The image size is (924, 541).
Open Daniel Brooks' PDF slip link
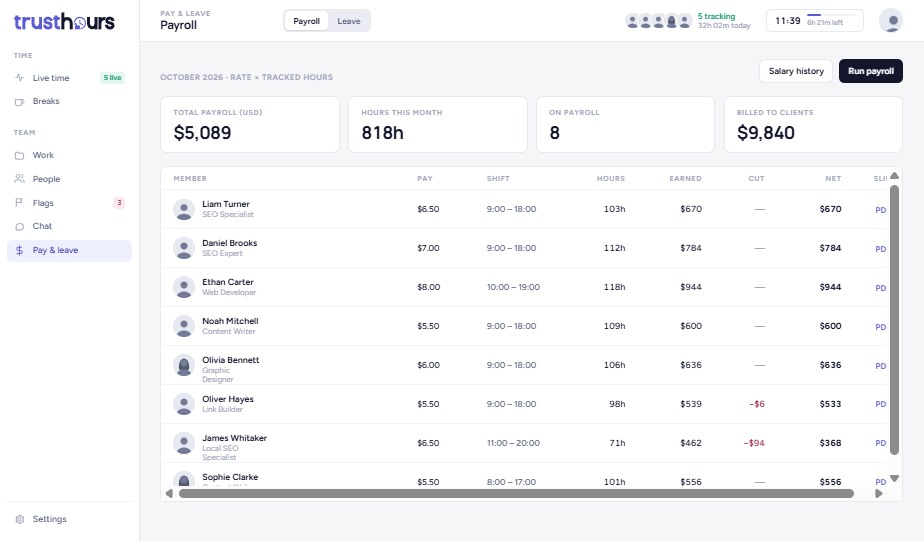[881, 249]
